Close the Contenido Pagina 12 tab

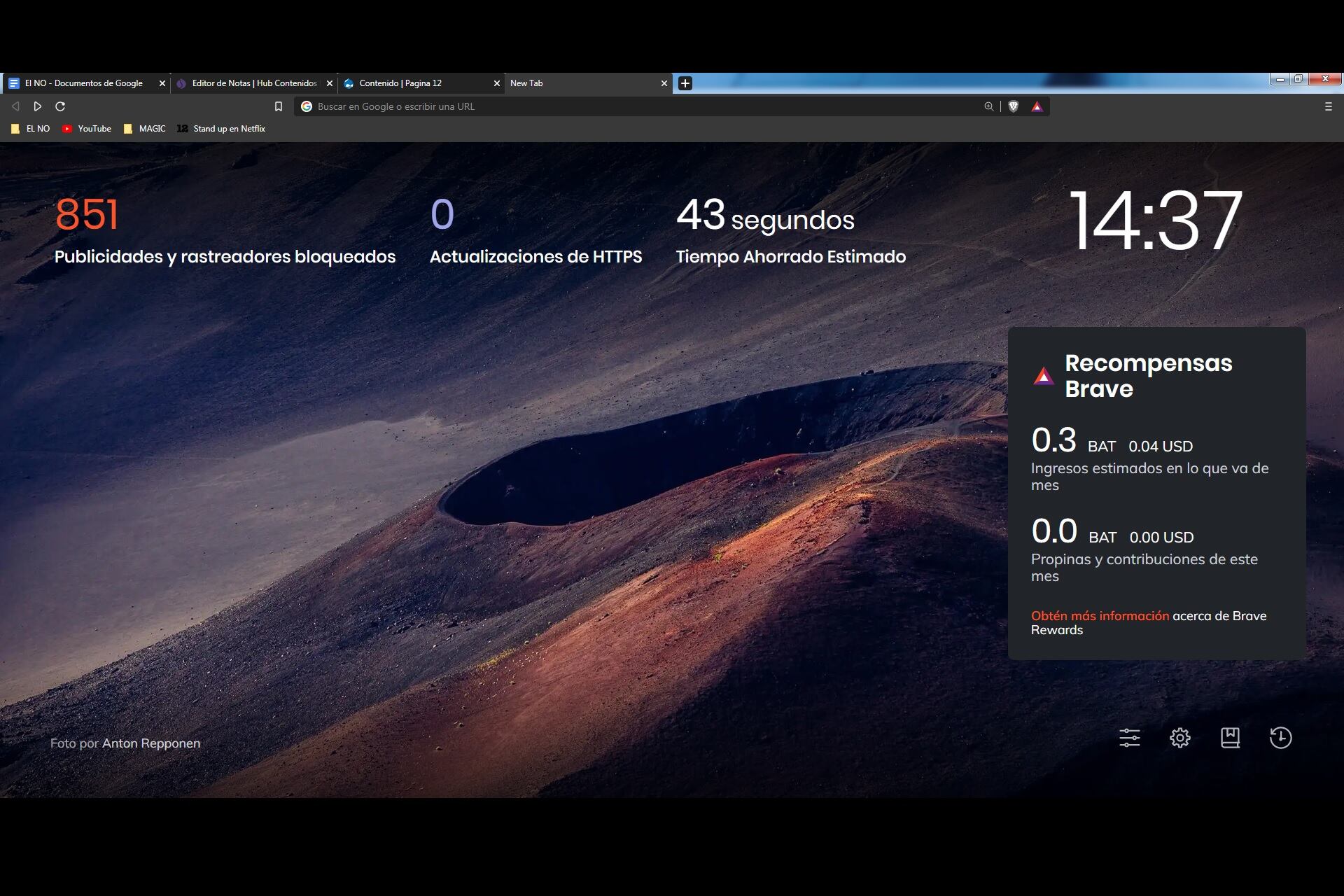click(497, 83)
